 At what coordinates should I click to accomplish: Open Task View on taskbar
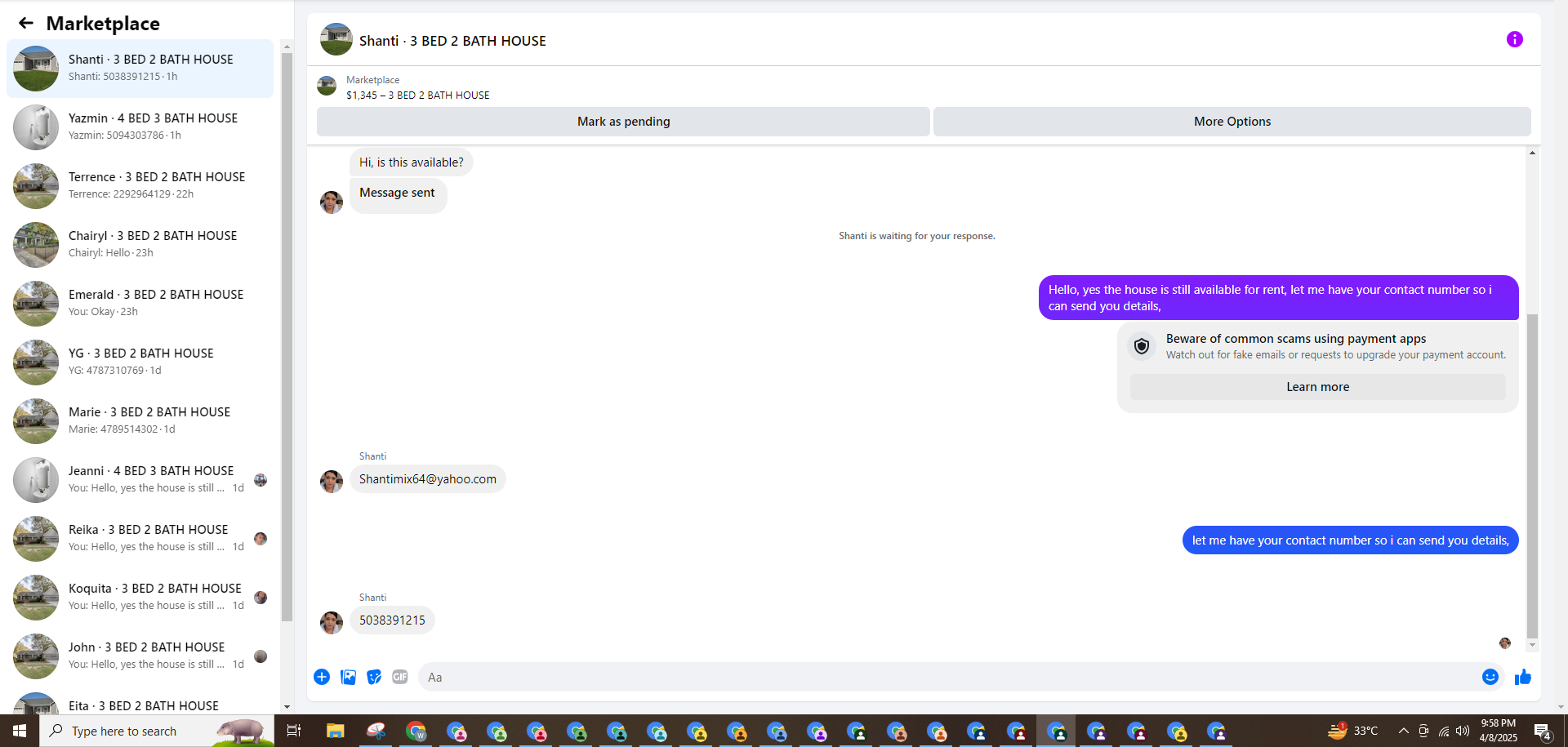click(x=294, y=731)
